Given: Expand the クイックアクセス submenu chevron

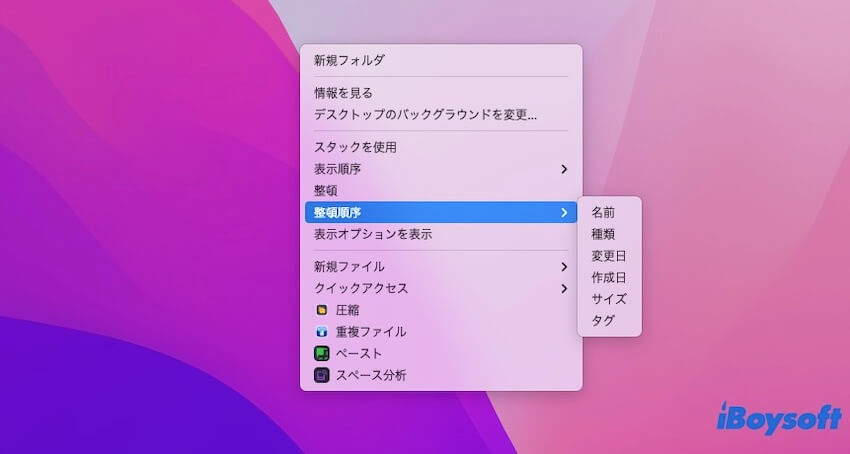Looking at the screenshot, I should 564,288.
